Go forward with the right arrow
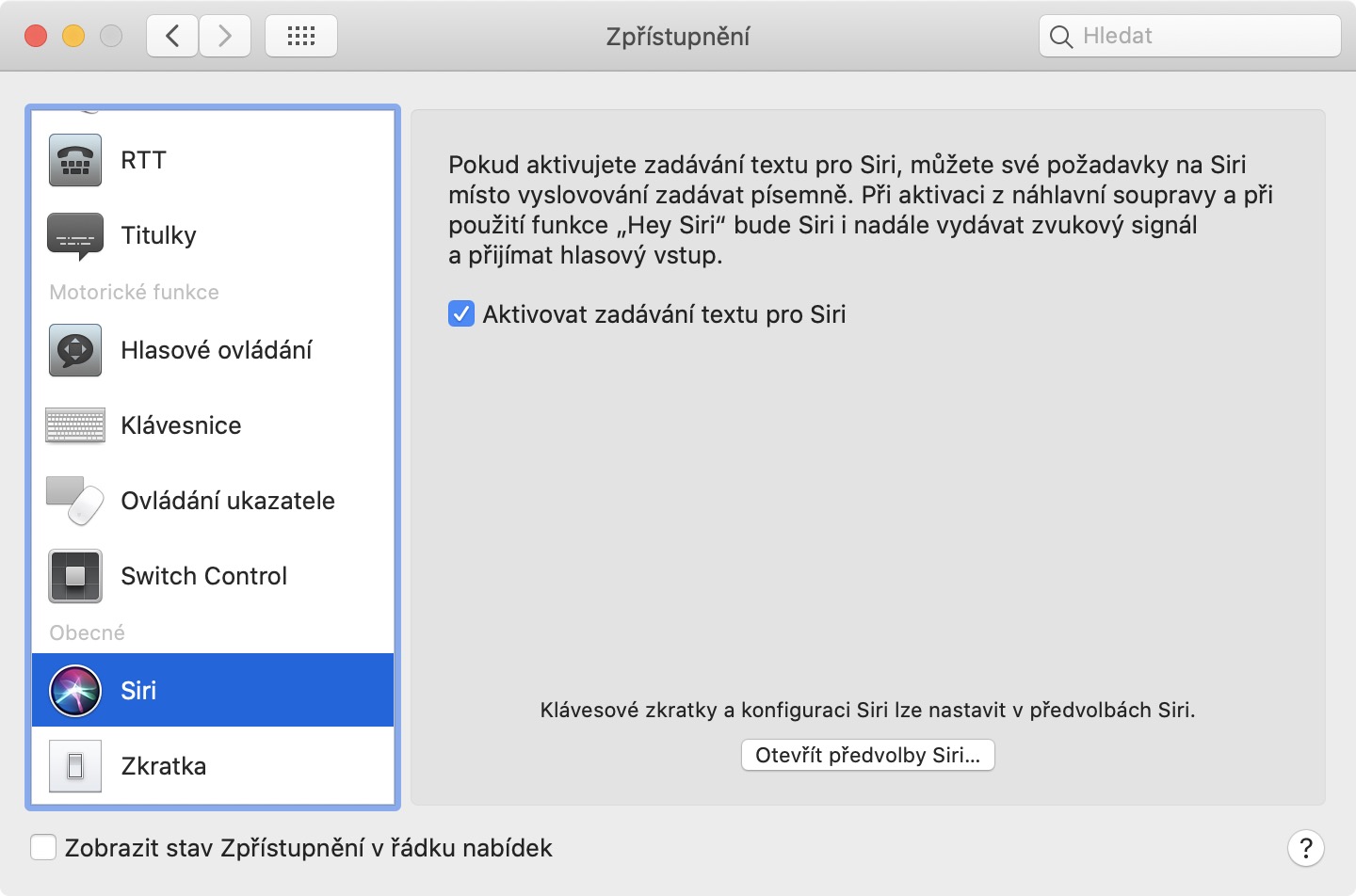 (225, 37)
